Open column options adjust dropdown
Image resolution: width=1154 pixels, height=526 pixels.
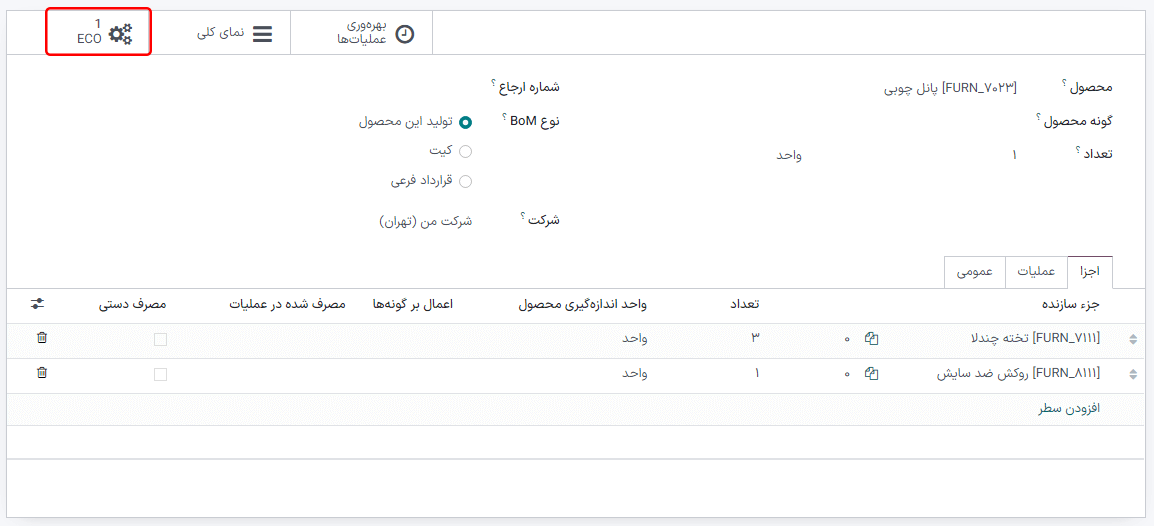click(x=38, y=303)
